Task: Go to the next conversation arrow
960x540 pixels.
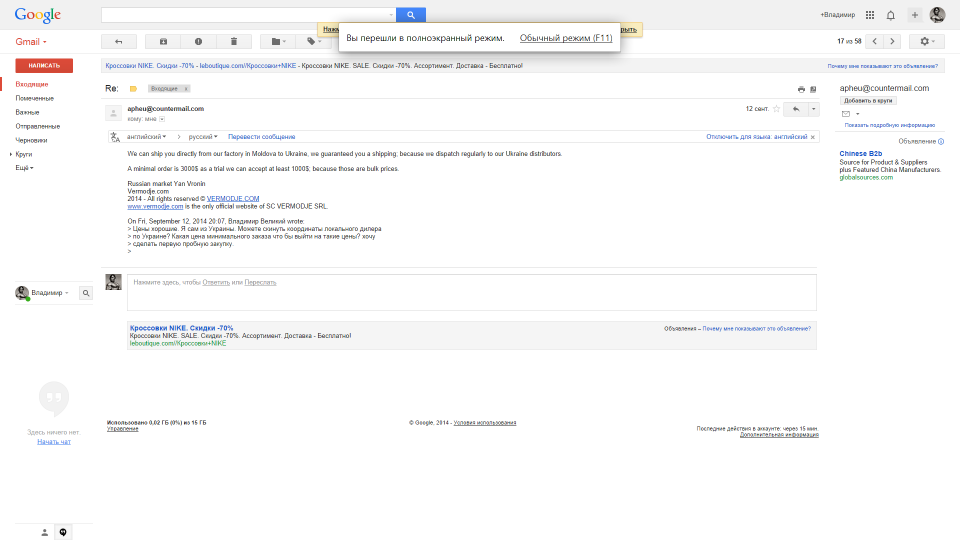Action: [892, 41]
